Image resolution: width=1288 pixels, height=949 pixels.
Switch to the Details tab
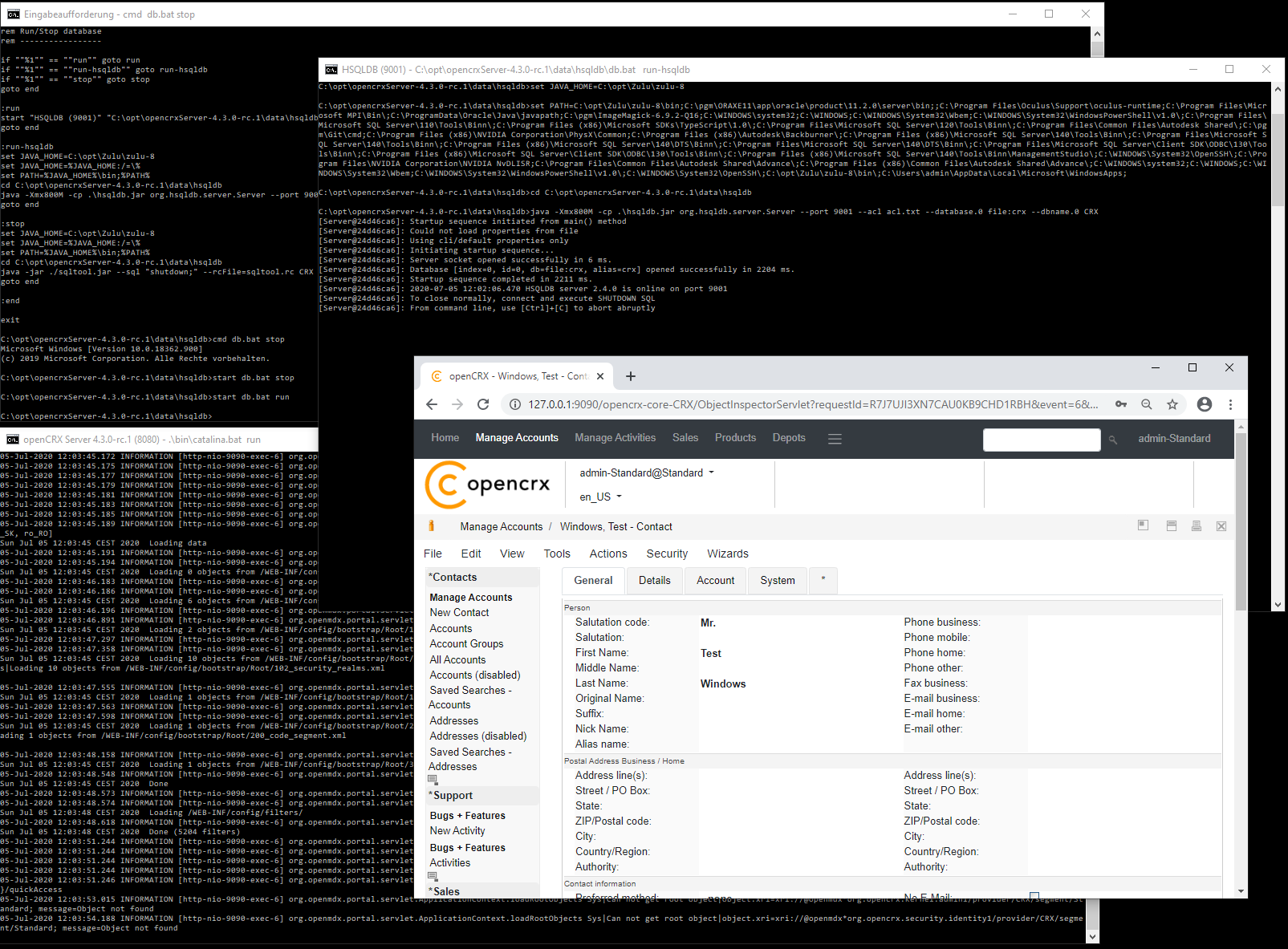pos(654,580)
